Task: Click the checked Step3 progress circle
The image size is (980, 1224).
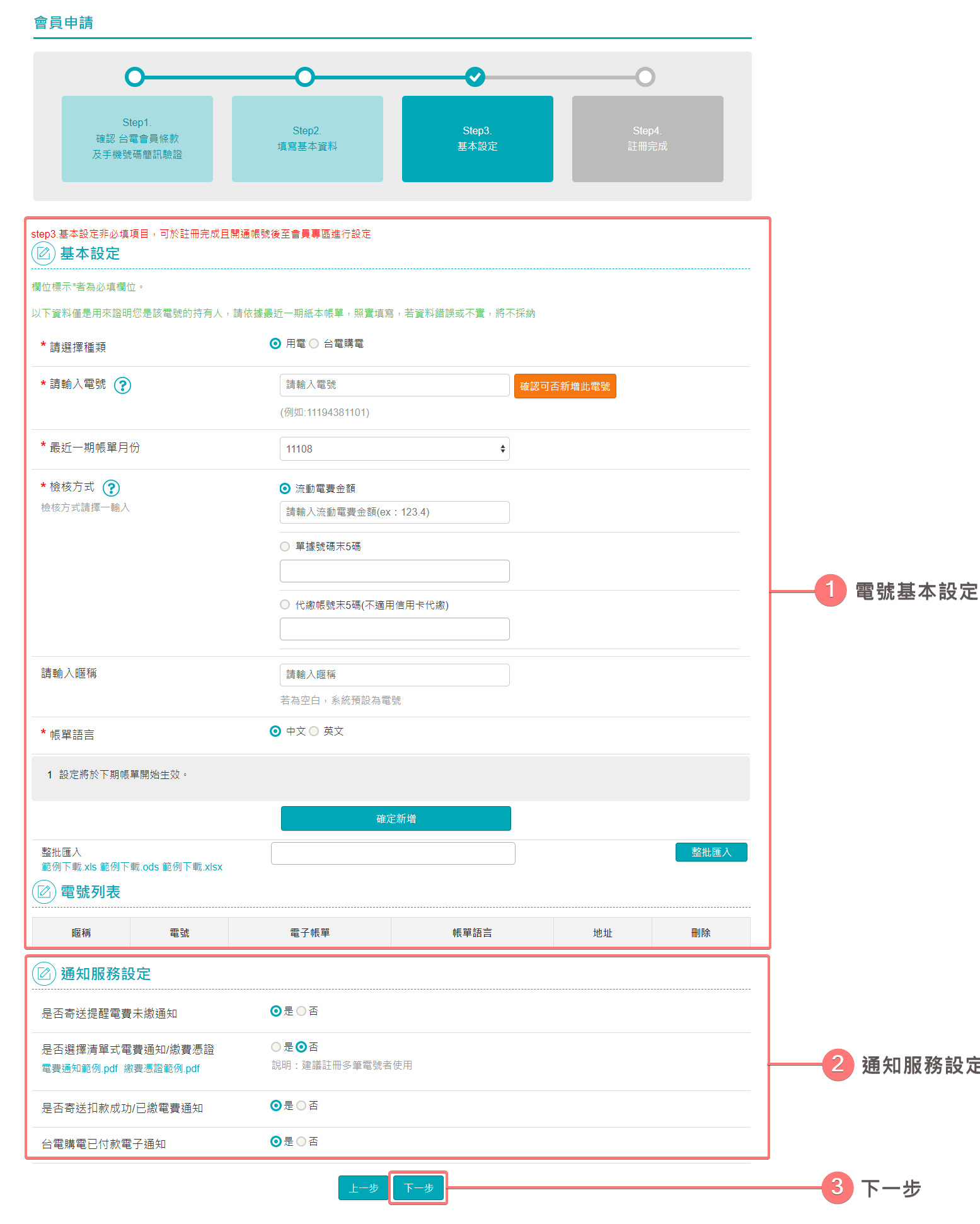Action: point(475,77)
